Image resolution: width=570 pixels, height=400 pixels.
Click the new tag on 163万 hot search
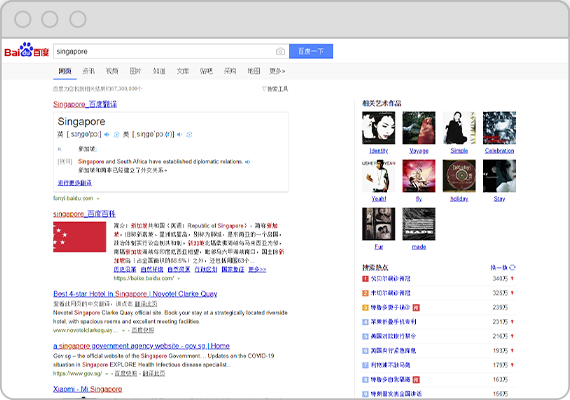click(416, 380)
